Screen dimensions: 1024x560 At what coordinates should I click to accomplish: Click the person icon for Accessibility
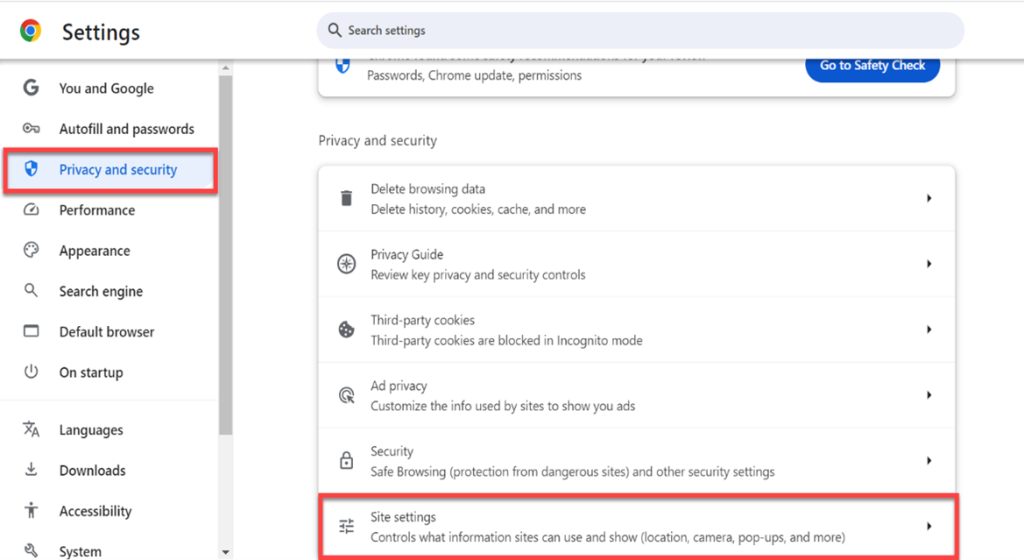pyautogui.click(x=31, y=510)
